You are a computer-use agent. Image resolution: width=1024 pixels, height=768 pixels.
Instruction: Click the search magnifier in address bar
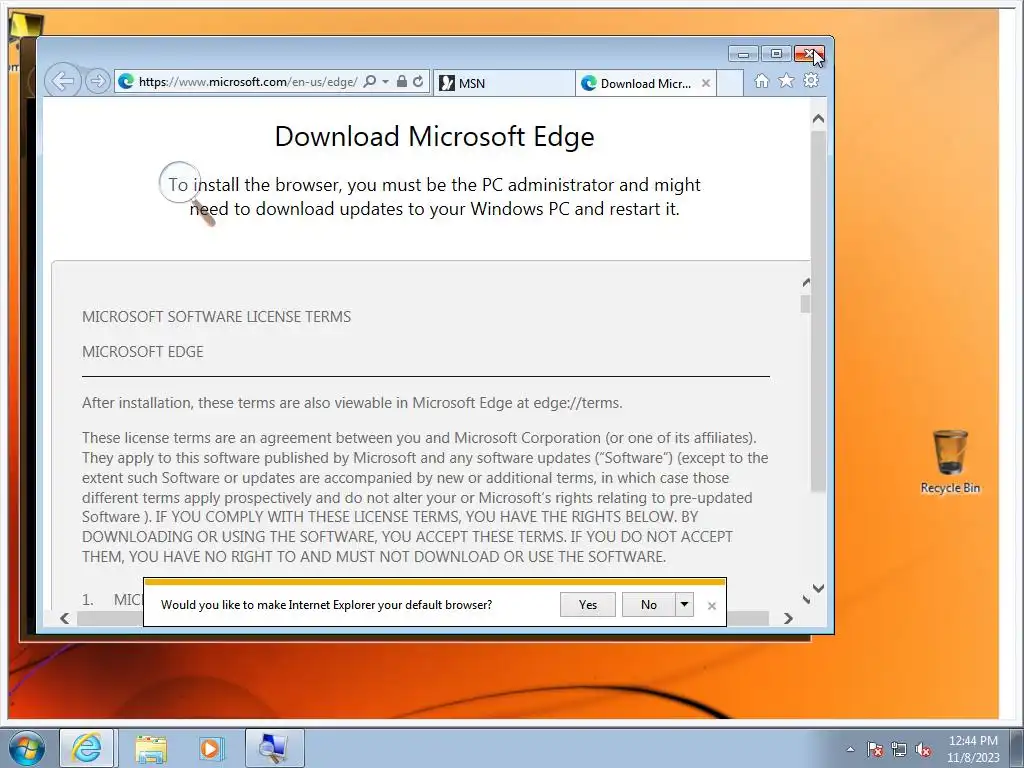coord(370,82)
